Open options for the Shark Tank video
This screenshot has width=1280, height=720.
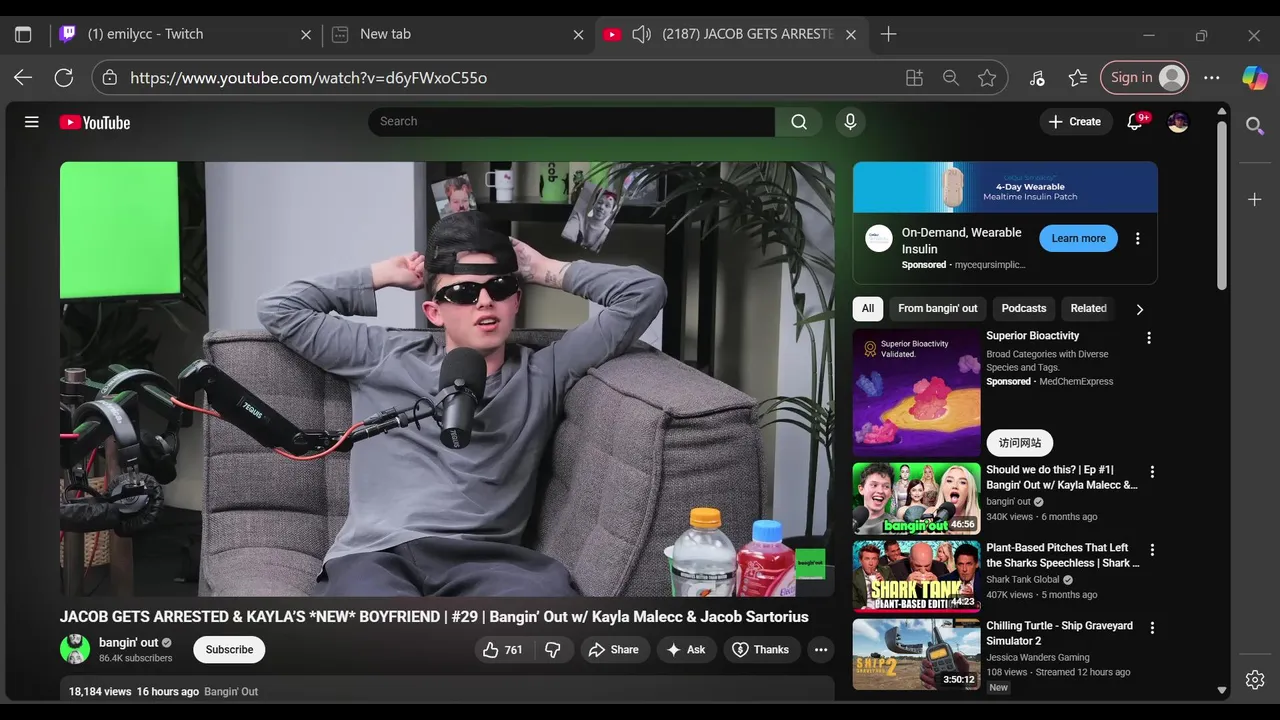pos(1152,550)
